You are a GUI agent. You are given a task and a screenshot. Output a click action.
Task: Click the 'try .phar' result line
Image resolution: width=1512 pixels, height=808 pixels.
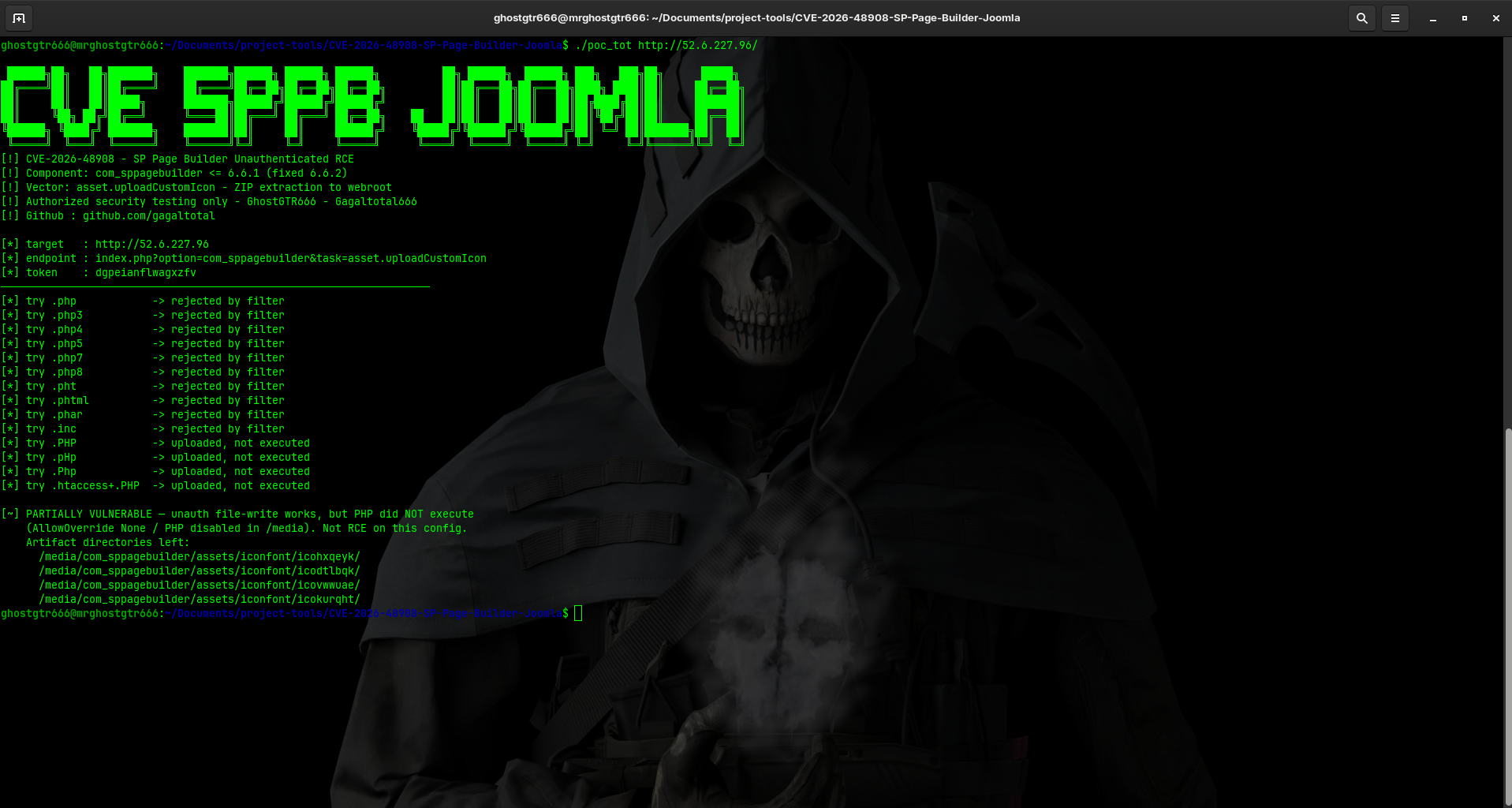coord(143,415)
